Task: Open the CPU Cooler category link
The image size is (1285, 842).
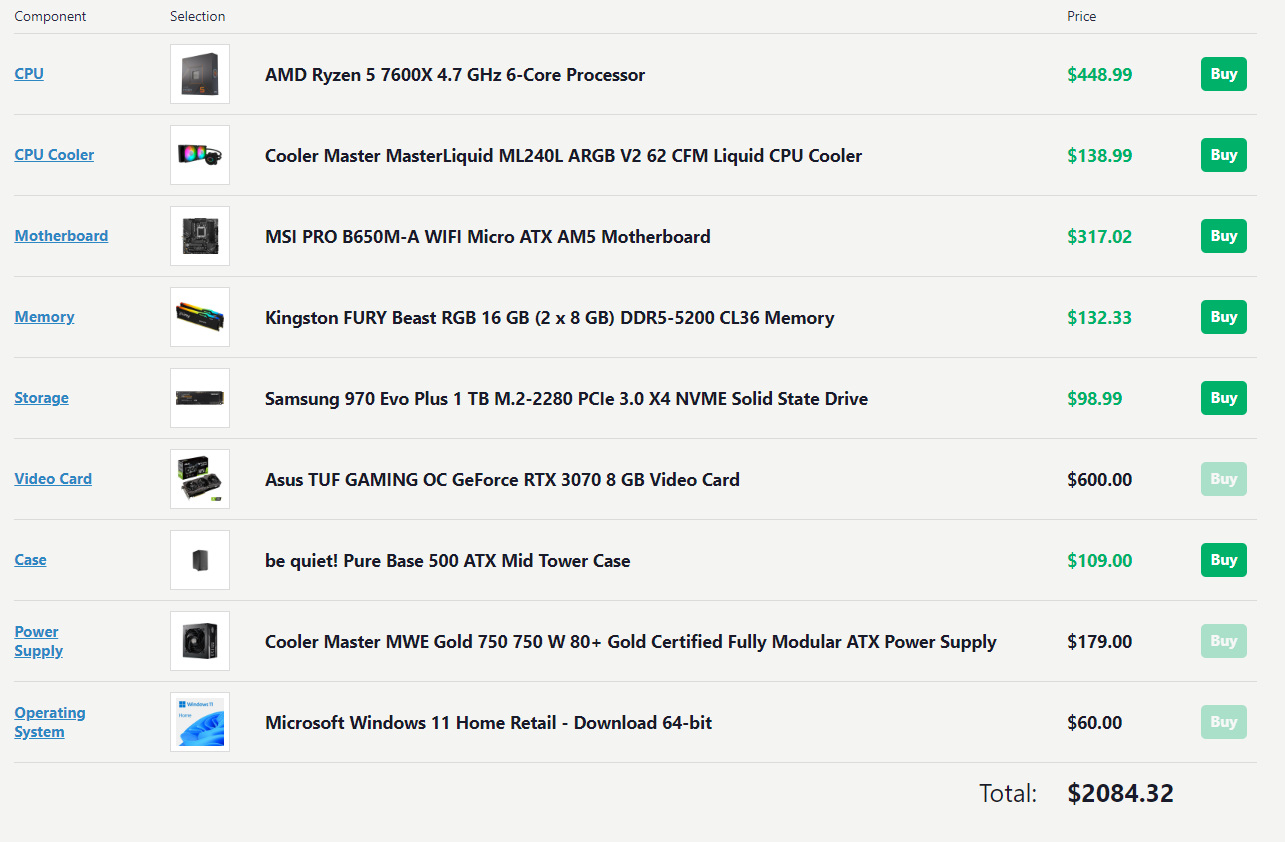Action: (x=54, y=155)
